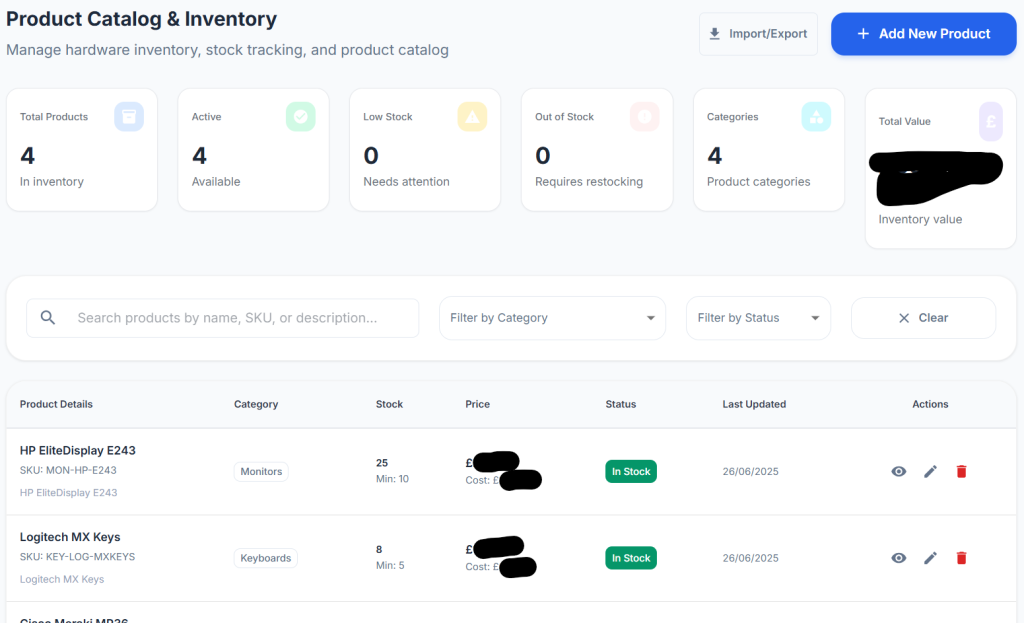Click 'Min: 5' stock text for Logitech
The height and width of the screenshot is (623, 1024).
[390, 566]
